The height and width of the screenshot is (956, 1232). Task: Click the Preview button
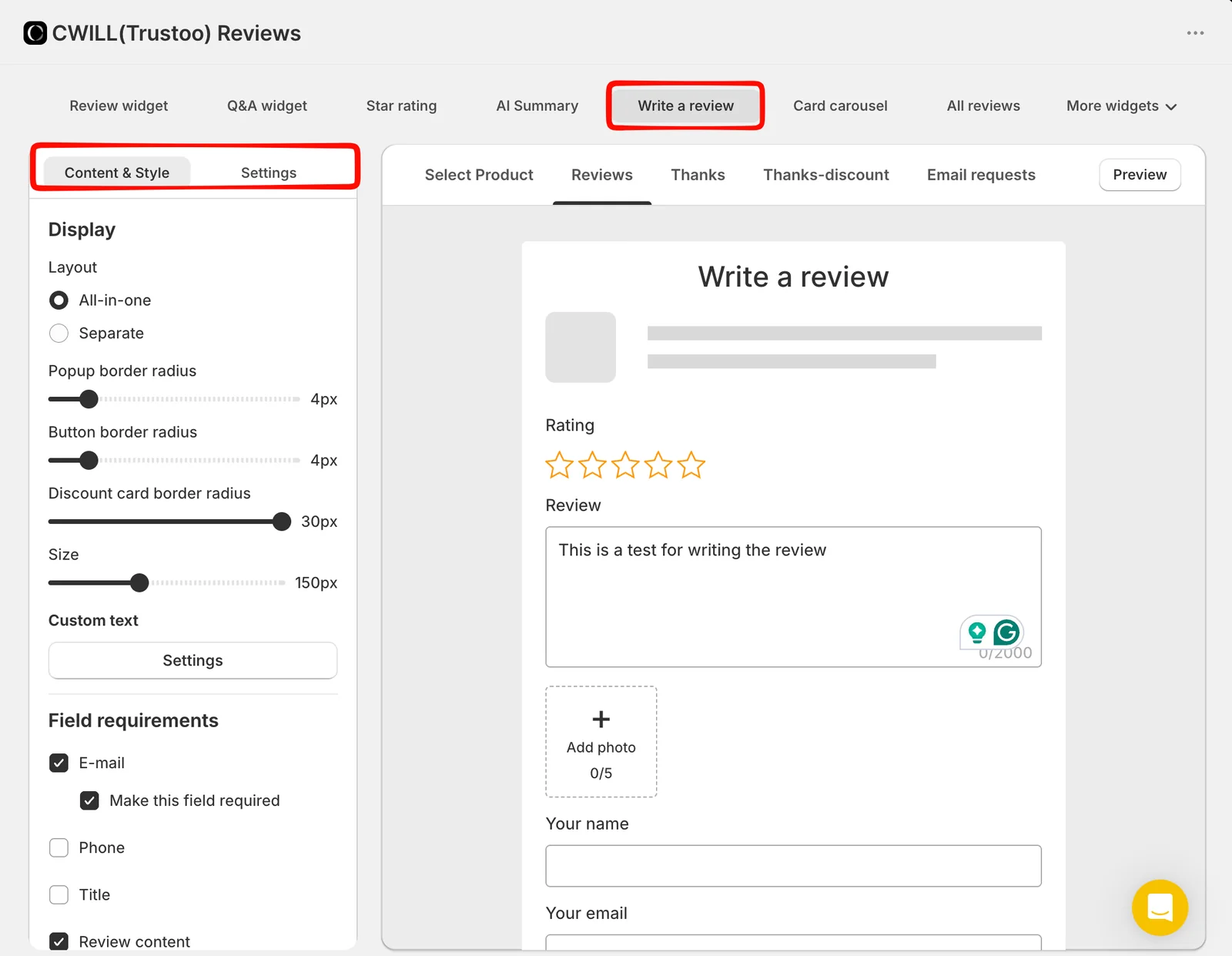pos(1140,175)
